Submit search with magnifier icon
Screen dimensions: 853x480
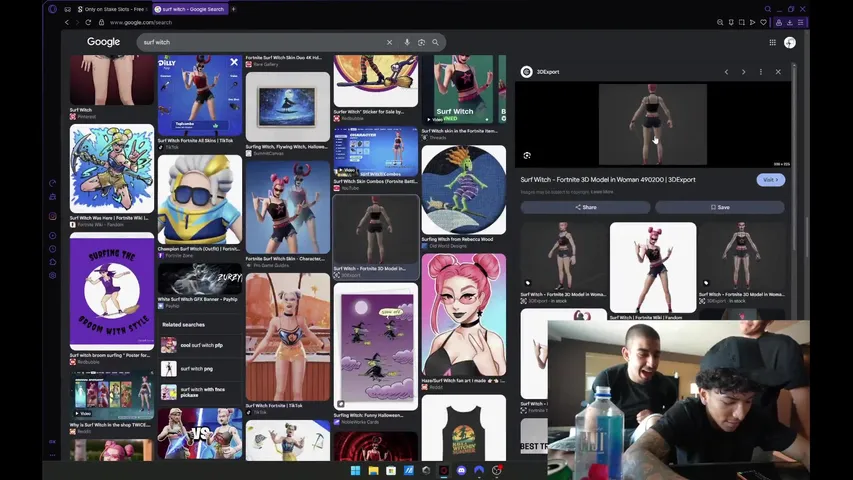pos(435,42)
